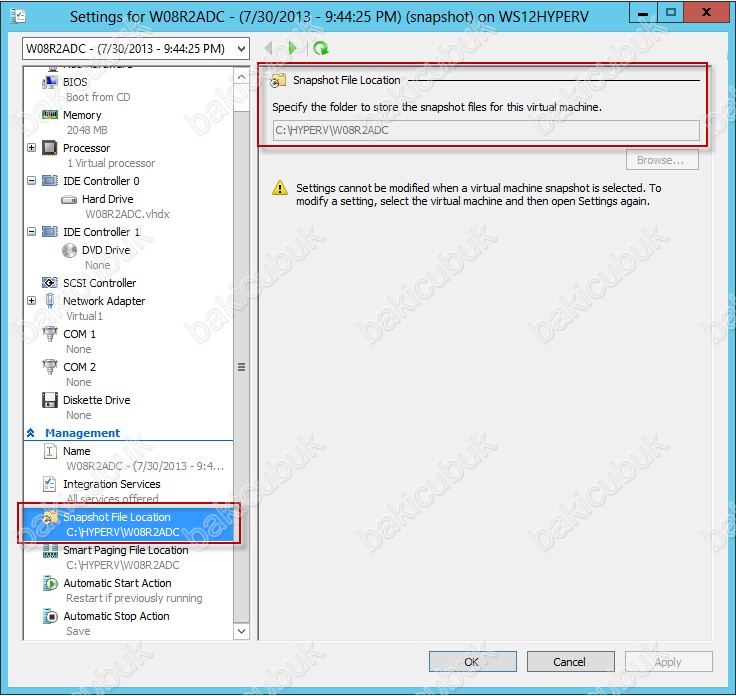Collapse the Management section chevron
The image size is (736, 696).
[31, 433]
